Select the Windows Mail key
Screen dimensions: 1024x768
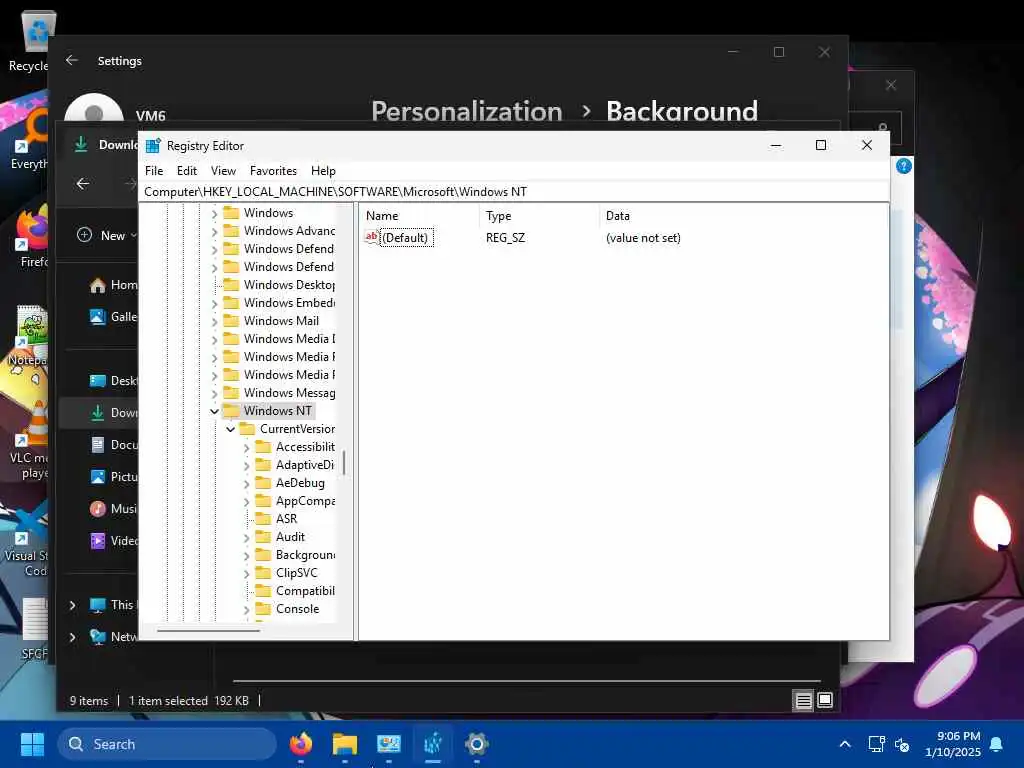(281, 321)
